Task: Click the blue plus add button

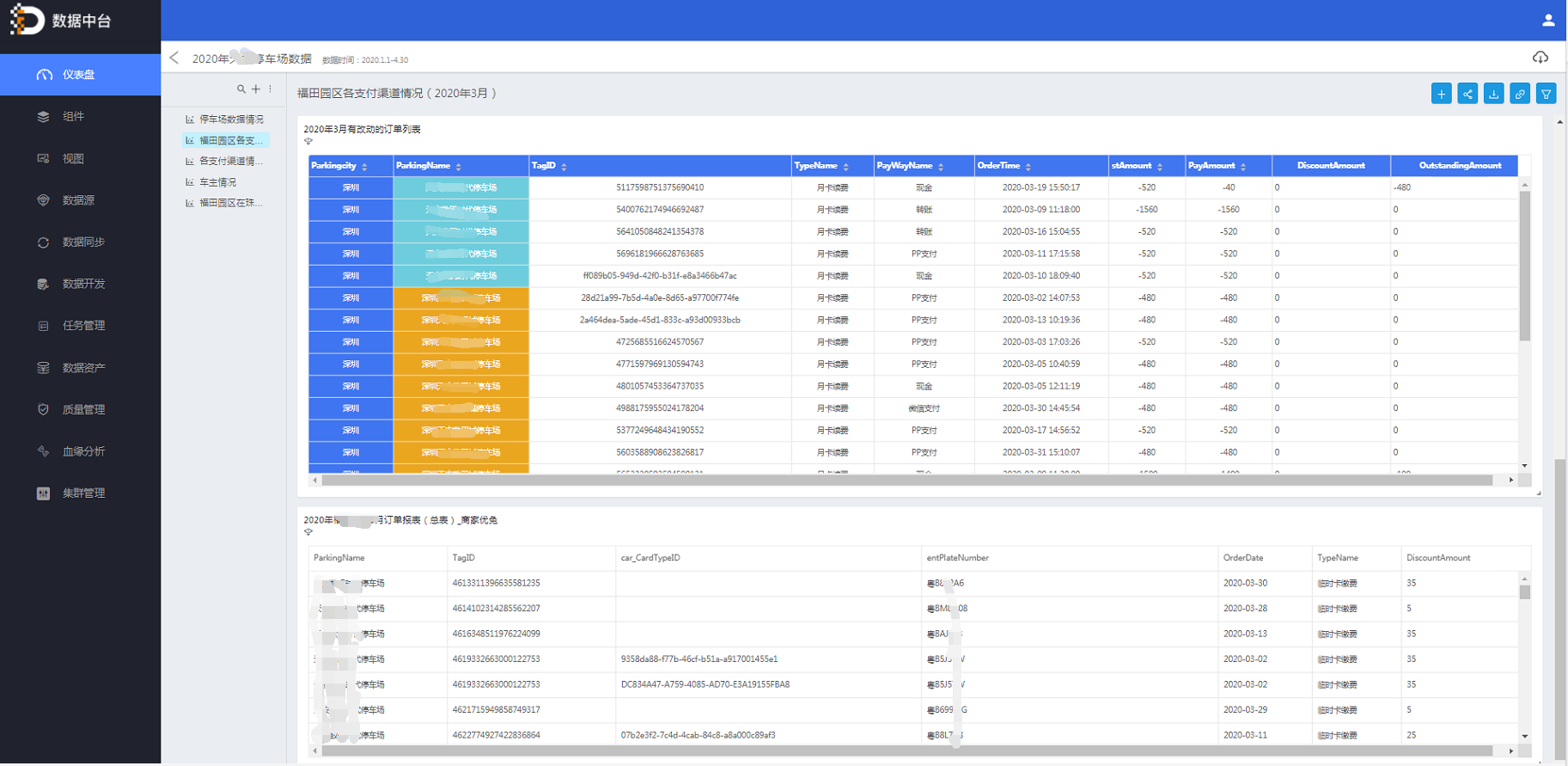Action: point(1441,95)
